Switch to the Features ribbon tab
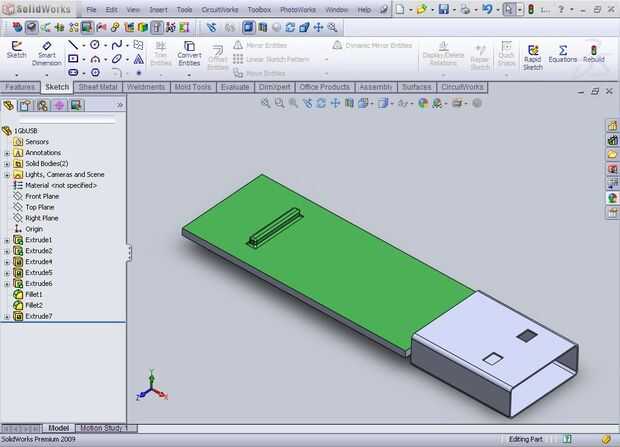 [20, 87]
